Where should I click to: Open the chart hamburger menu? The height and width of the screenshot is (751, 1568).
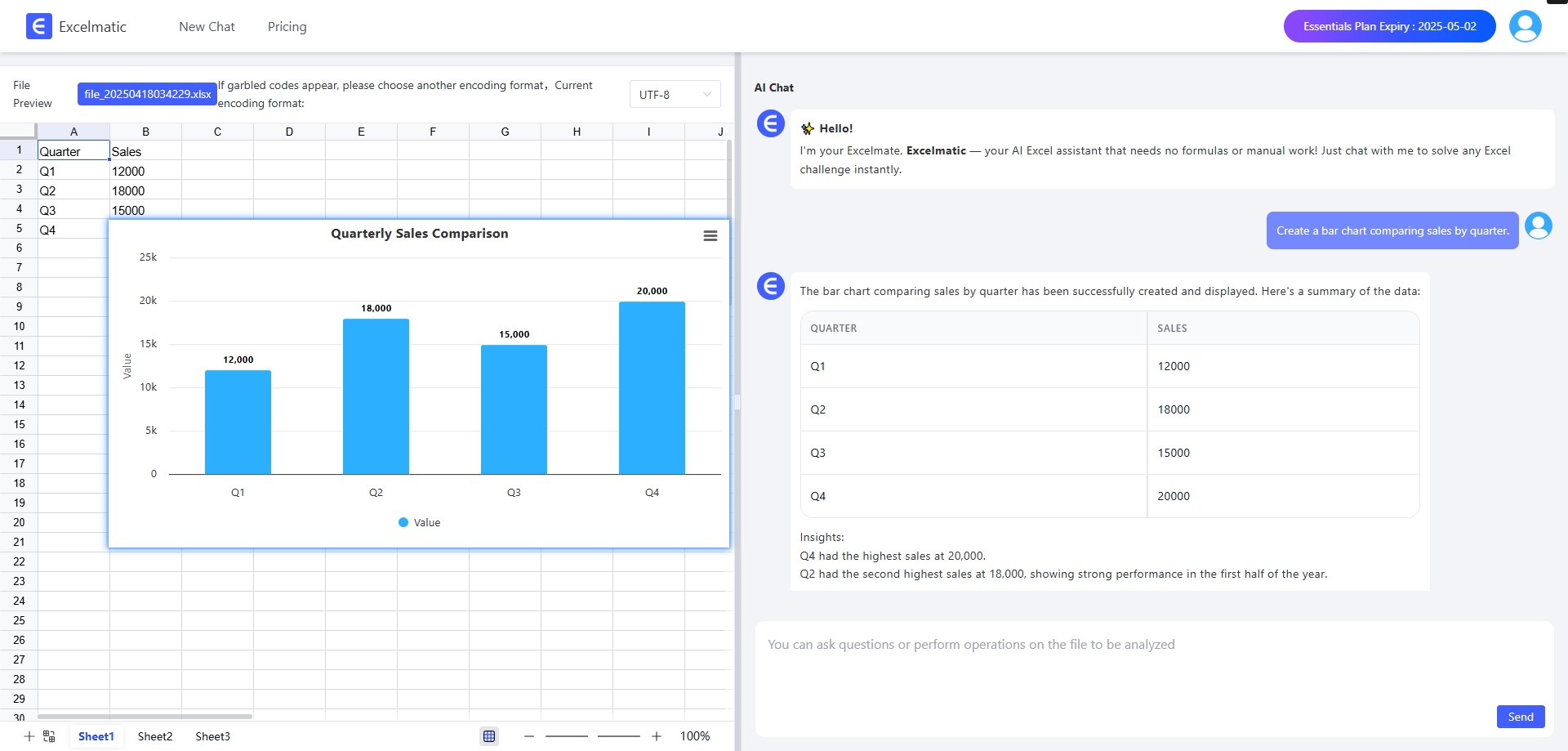710,235
